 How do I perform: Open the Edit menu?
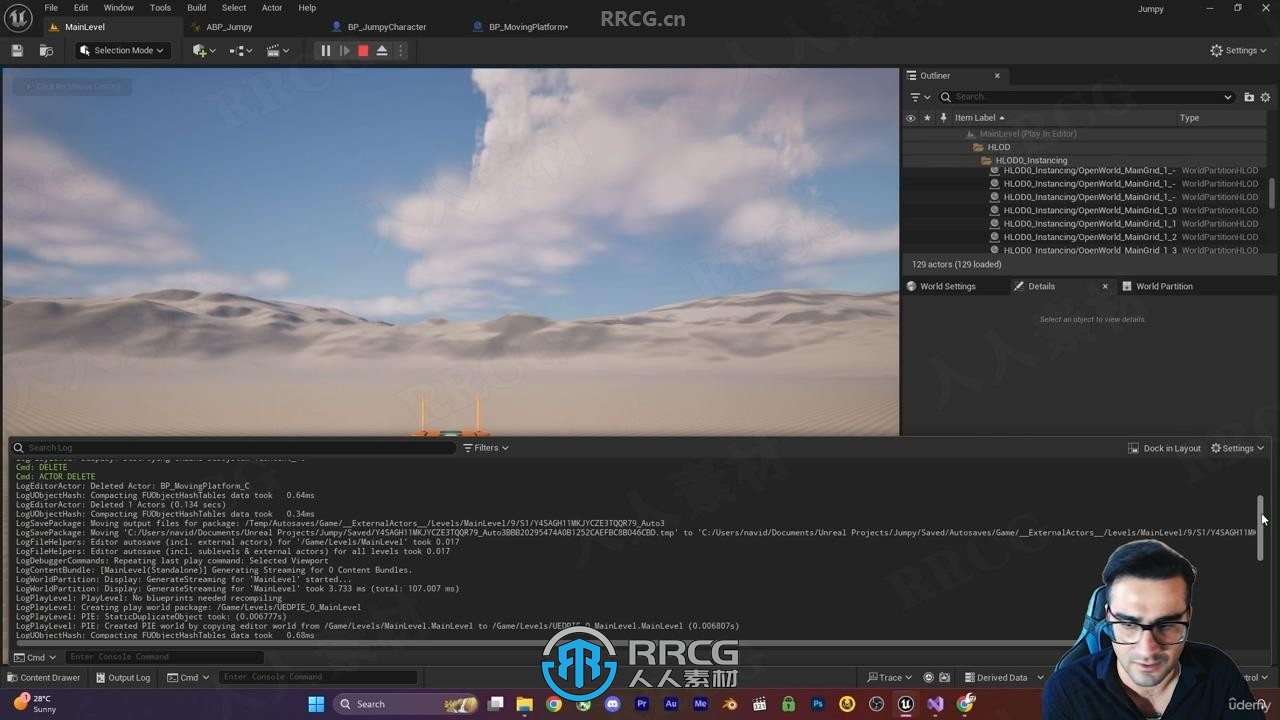coord(81,8)
